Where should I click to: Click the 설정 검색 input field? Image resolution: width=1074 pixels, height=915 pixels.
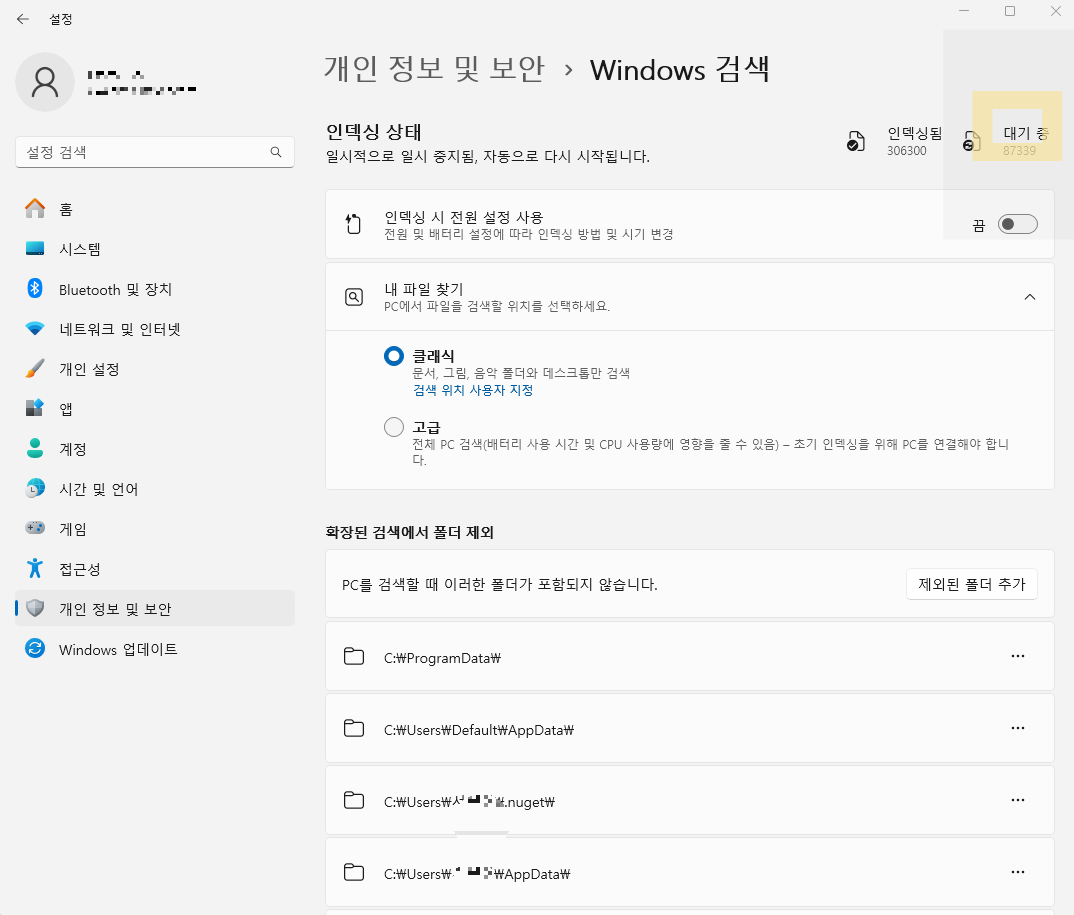(x=155, y=152)
